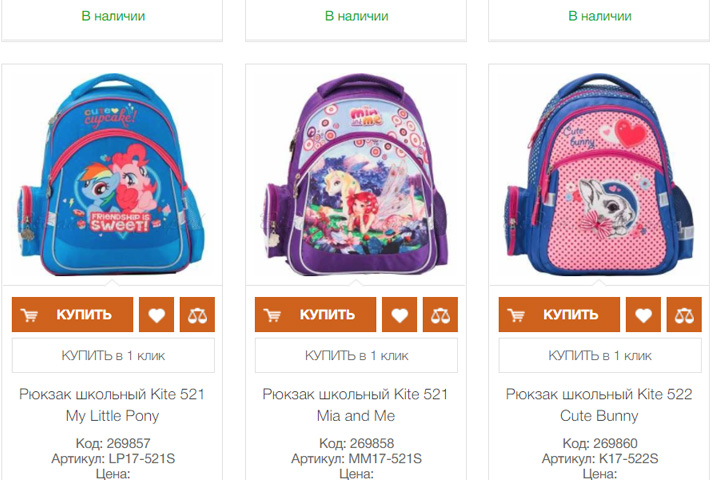Click КУПИТЬ в 1 клик for My Little Pony
The height and width of the screenshot is (480, 720).
pos(113,356)
